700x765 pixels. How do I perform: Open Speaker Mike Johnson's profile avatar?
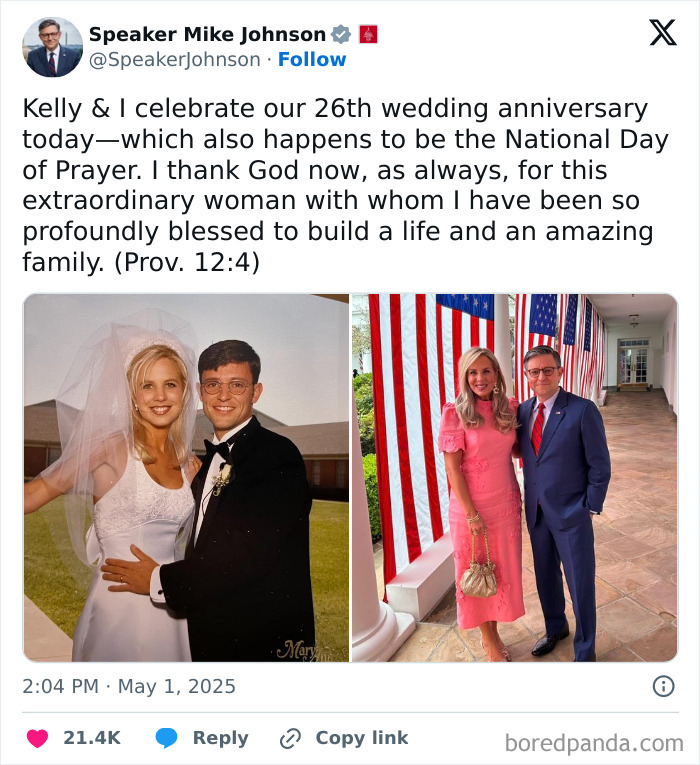click(53, 47)
